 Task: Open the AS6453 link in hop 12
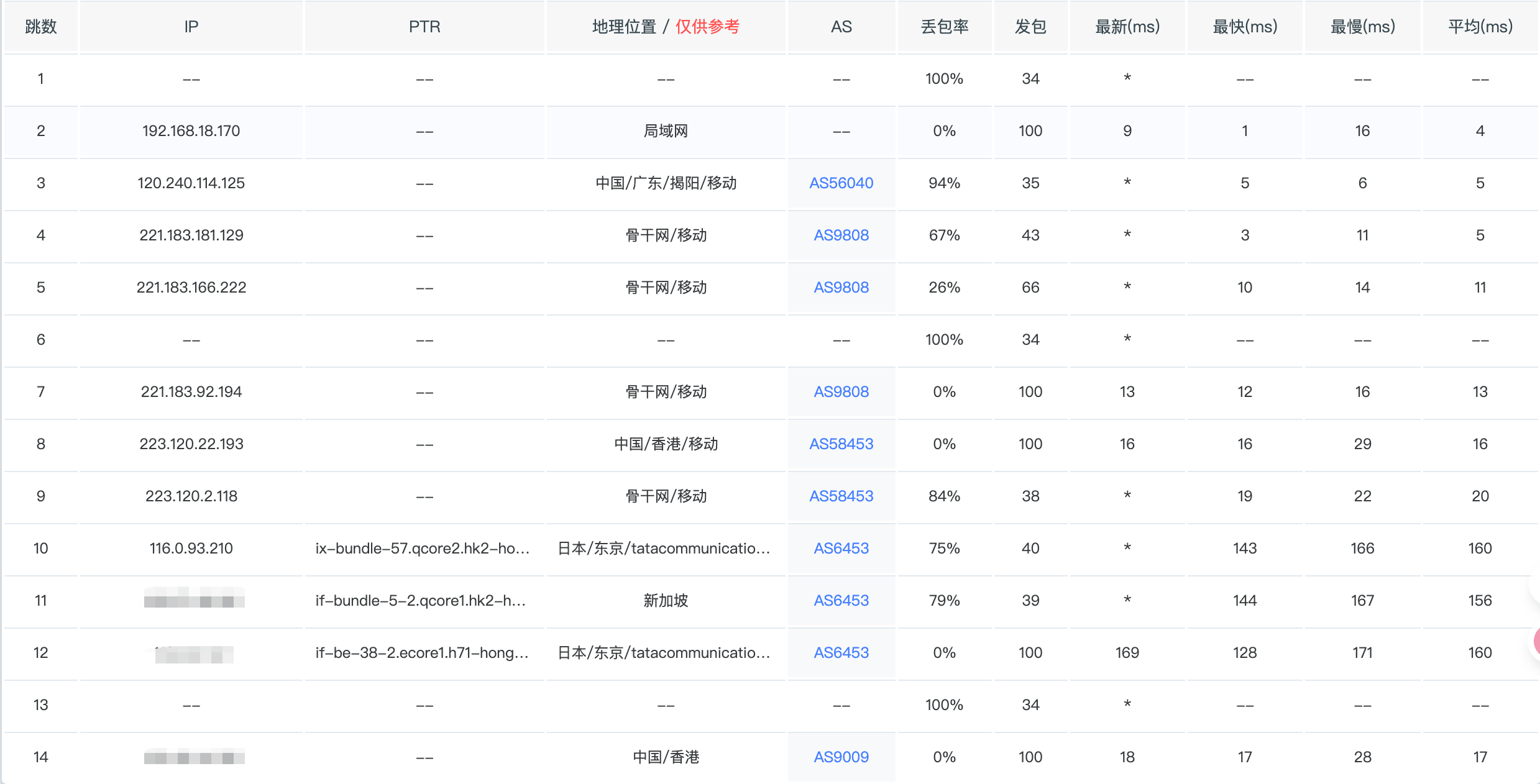pyautogui.click(x=841, y=653)
